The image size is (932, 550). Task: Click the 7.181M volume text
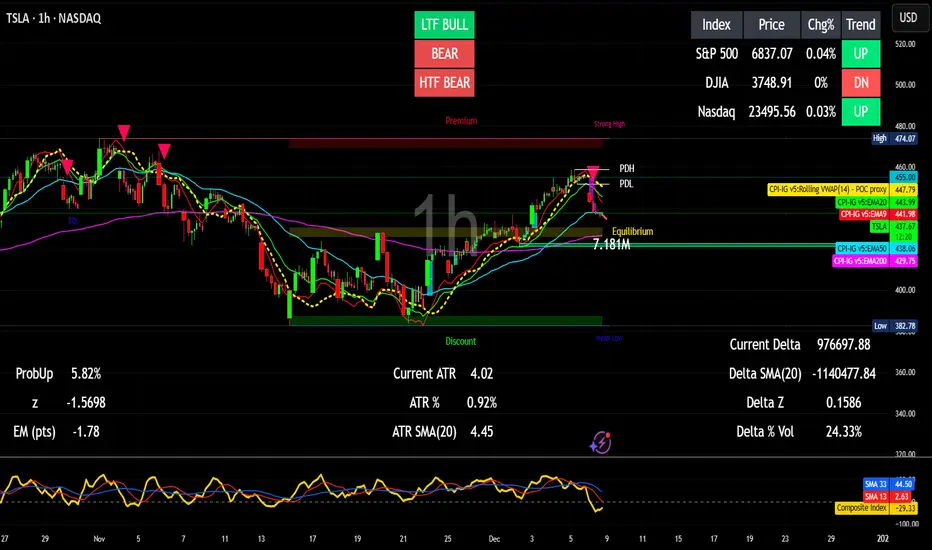tap(612, 244)
